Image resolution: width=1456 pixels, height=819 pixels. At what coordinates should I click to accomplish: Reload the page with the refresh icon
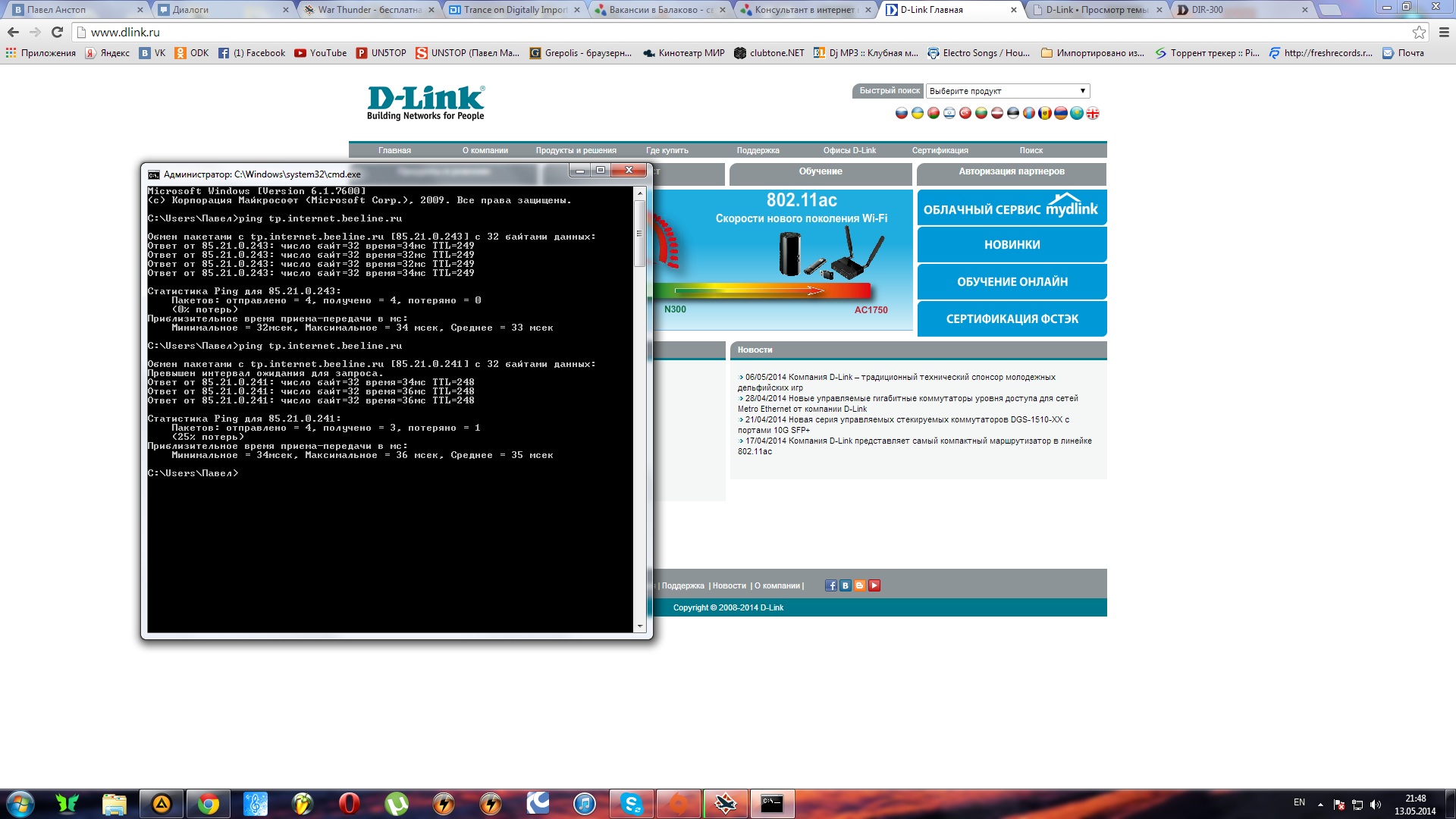coord(57,32)
